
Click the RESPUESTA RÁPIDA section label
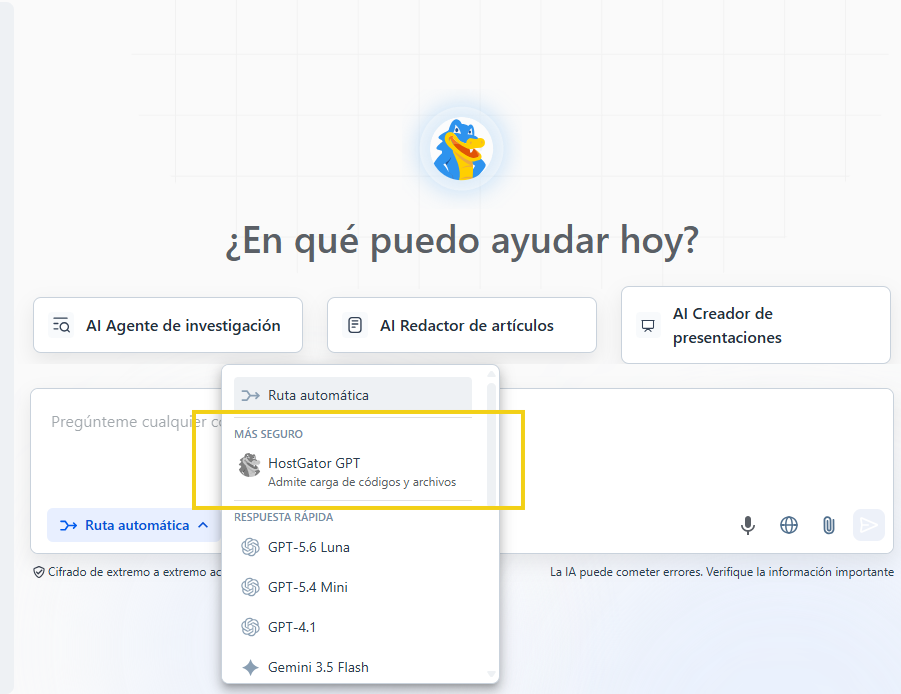click(x=283, y=517)
